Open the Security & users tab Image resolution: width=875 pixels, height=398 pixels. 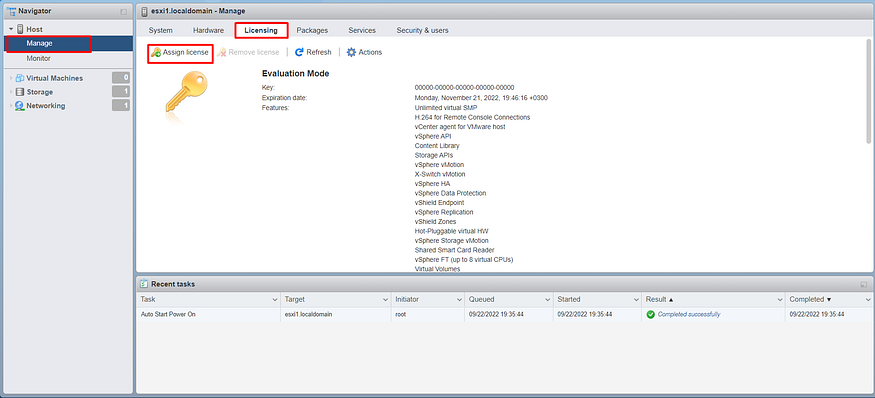click(422, 30)
